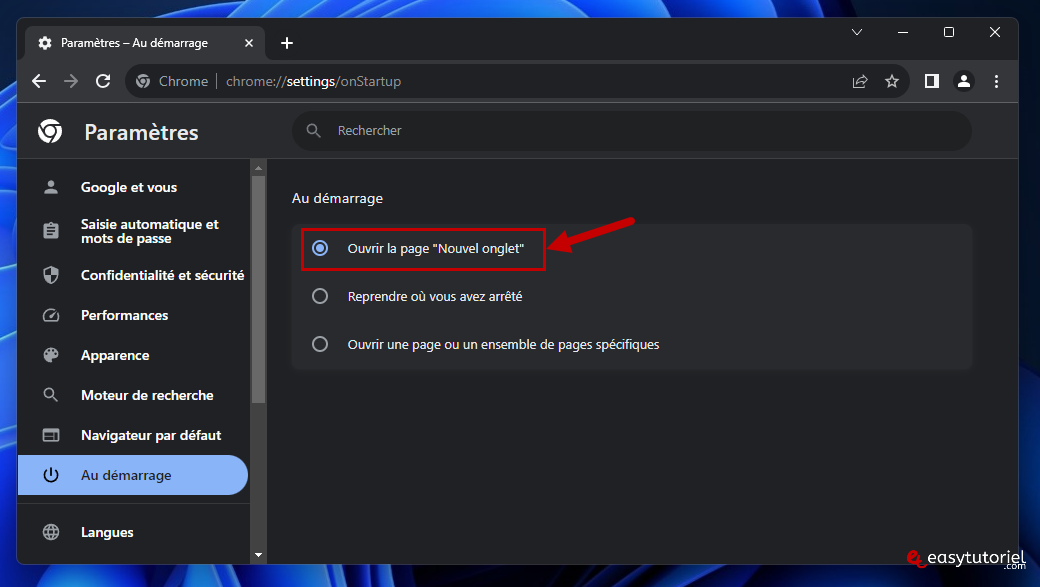The width and height of the screenshot is (1040, 587).
Task: Open the side panel icon
Action: coord(932,81)
